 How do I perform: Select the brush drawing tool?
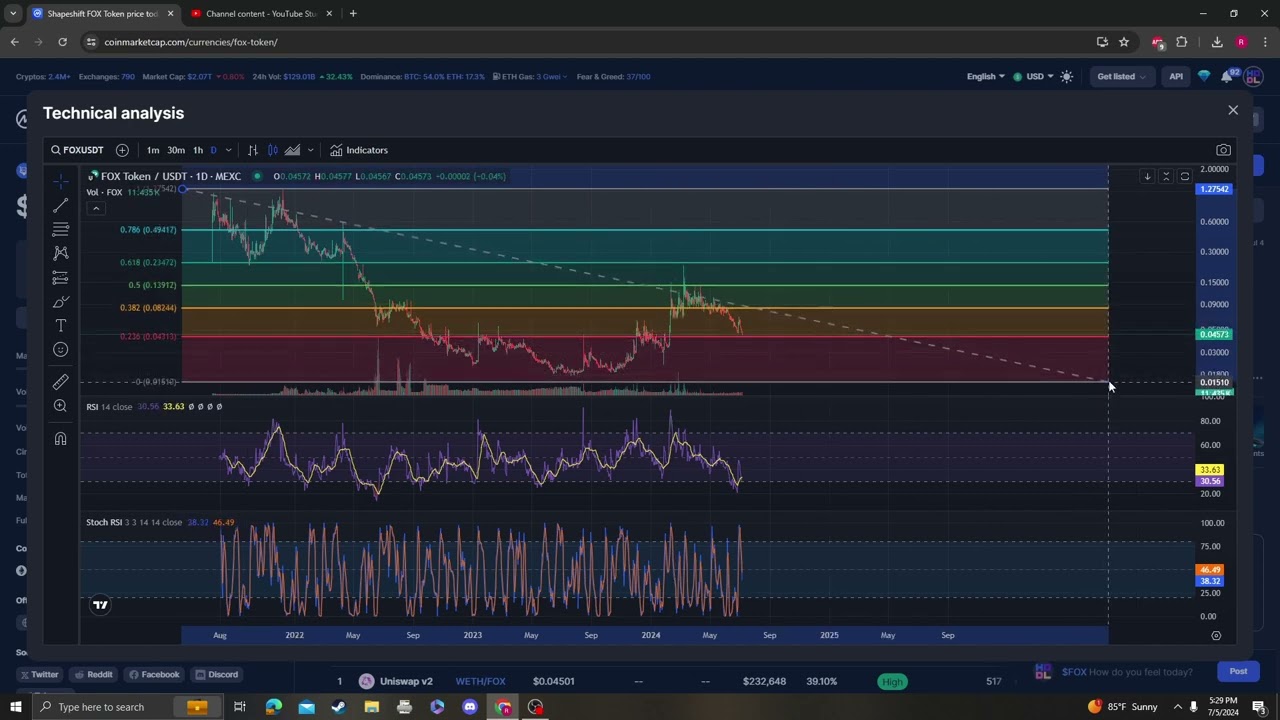pyautogui.click(x=60, y=301)
